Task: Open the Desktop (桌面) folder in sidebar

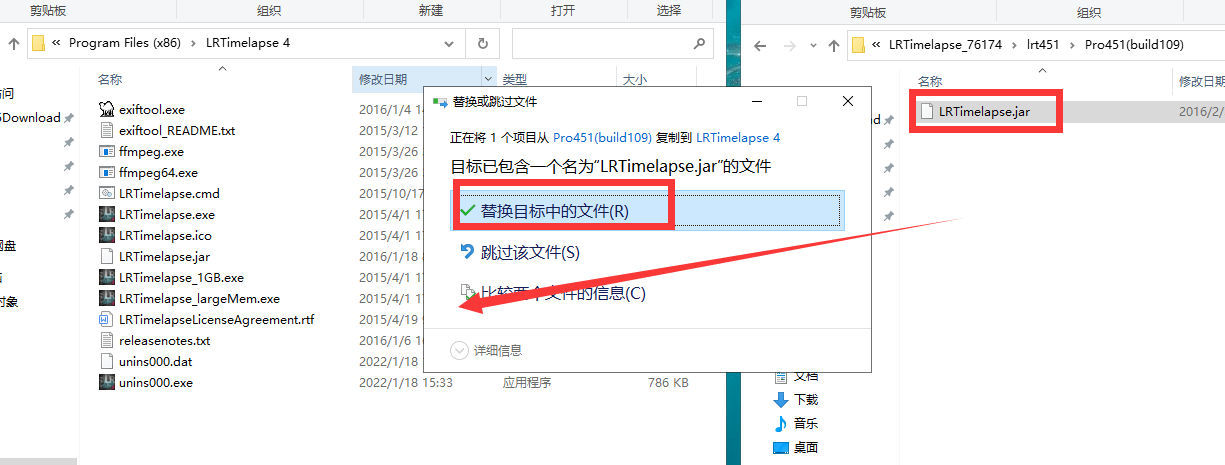Action: click(782, 447)
